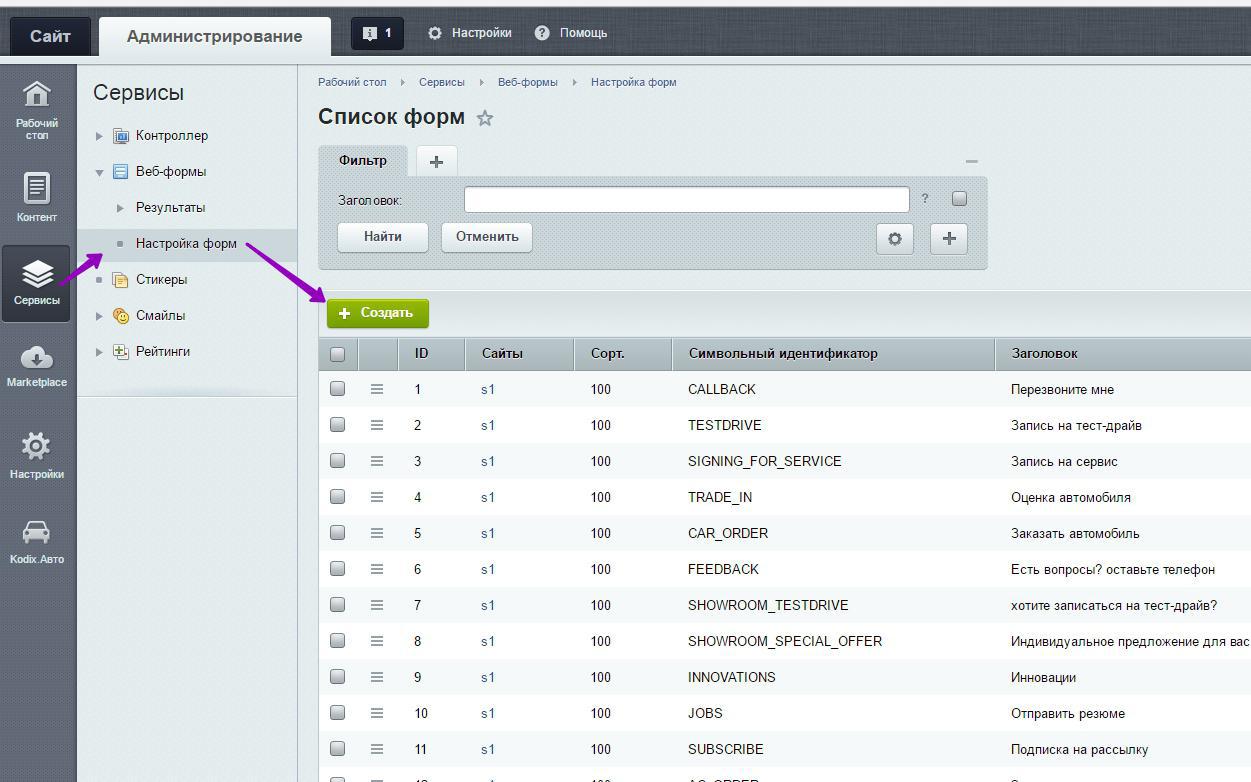Check the TRADE_IN row checkbox
Viewport: 1251px width, 782px height.
pyautogui.click(x=338, y=497)
